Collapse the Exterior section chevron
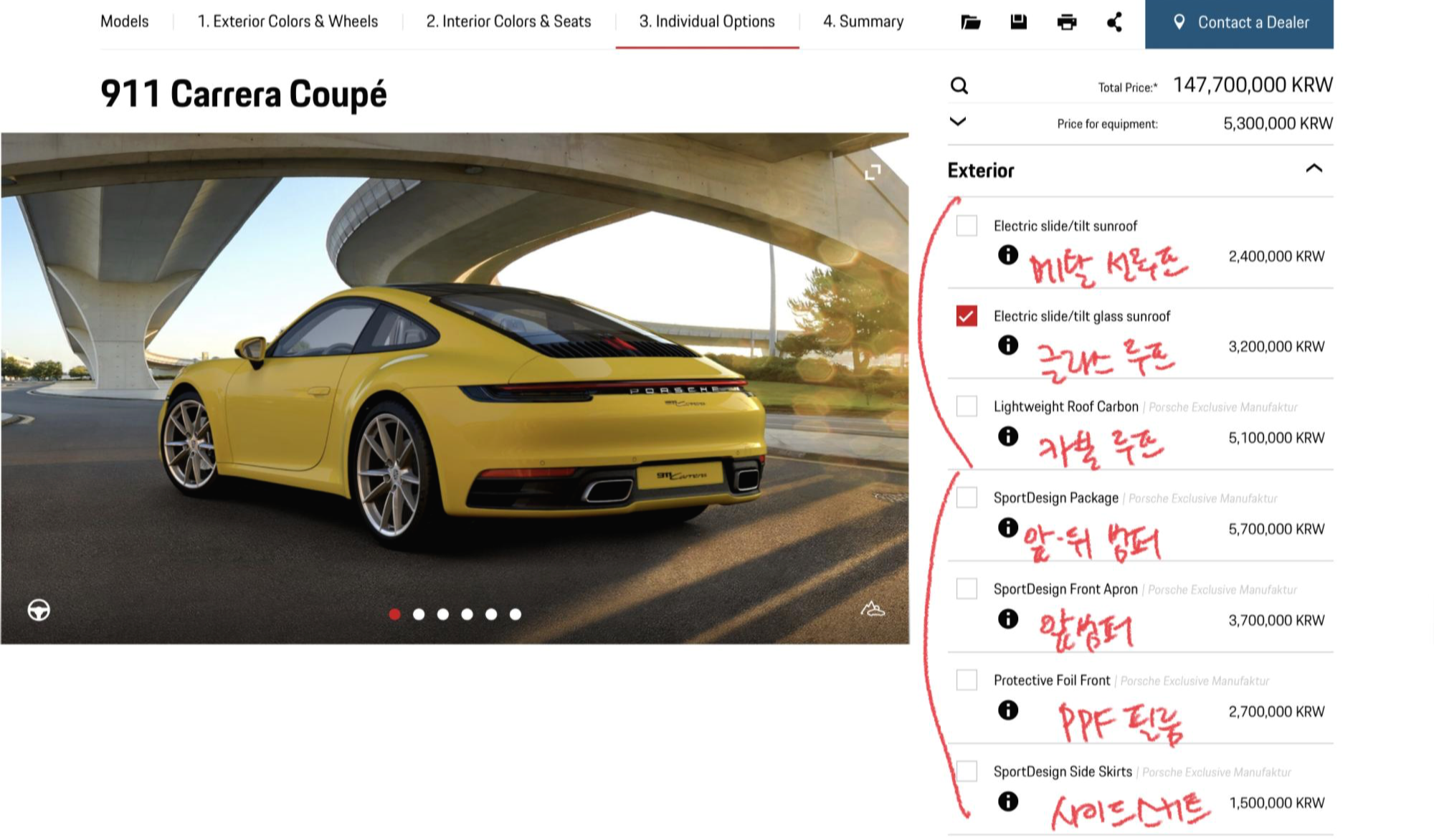Screen dimensions: 1434x840 (1314, 169)
